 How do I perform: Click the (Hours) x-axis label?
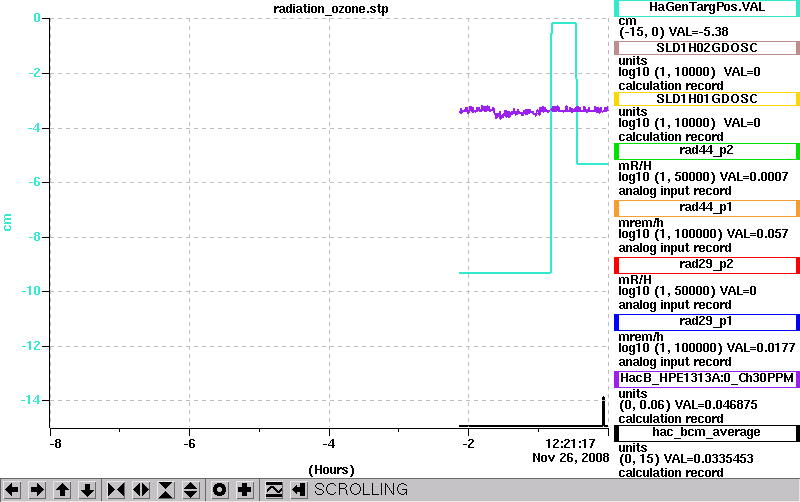click(331, 470)
